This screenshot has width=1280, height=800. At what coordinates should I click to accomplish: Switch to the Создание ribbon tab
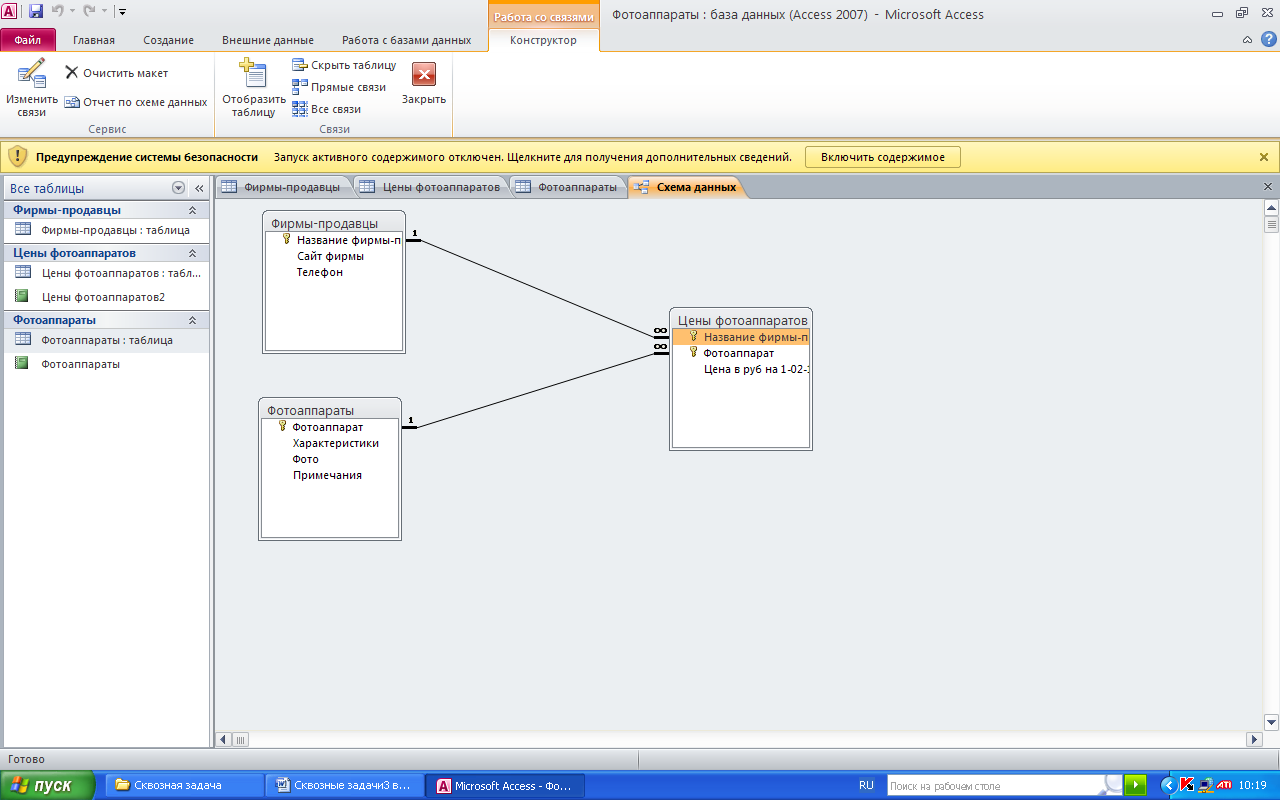click(x=169, y=40)
